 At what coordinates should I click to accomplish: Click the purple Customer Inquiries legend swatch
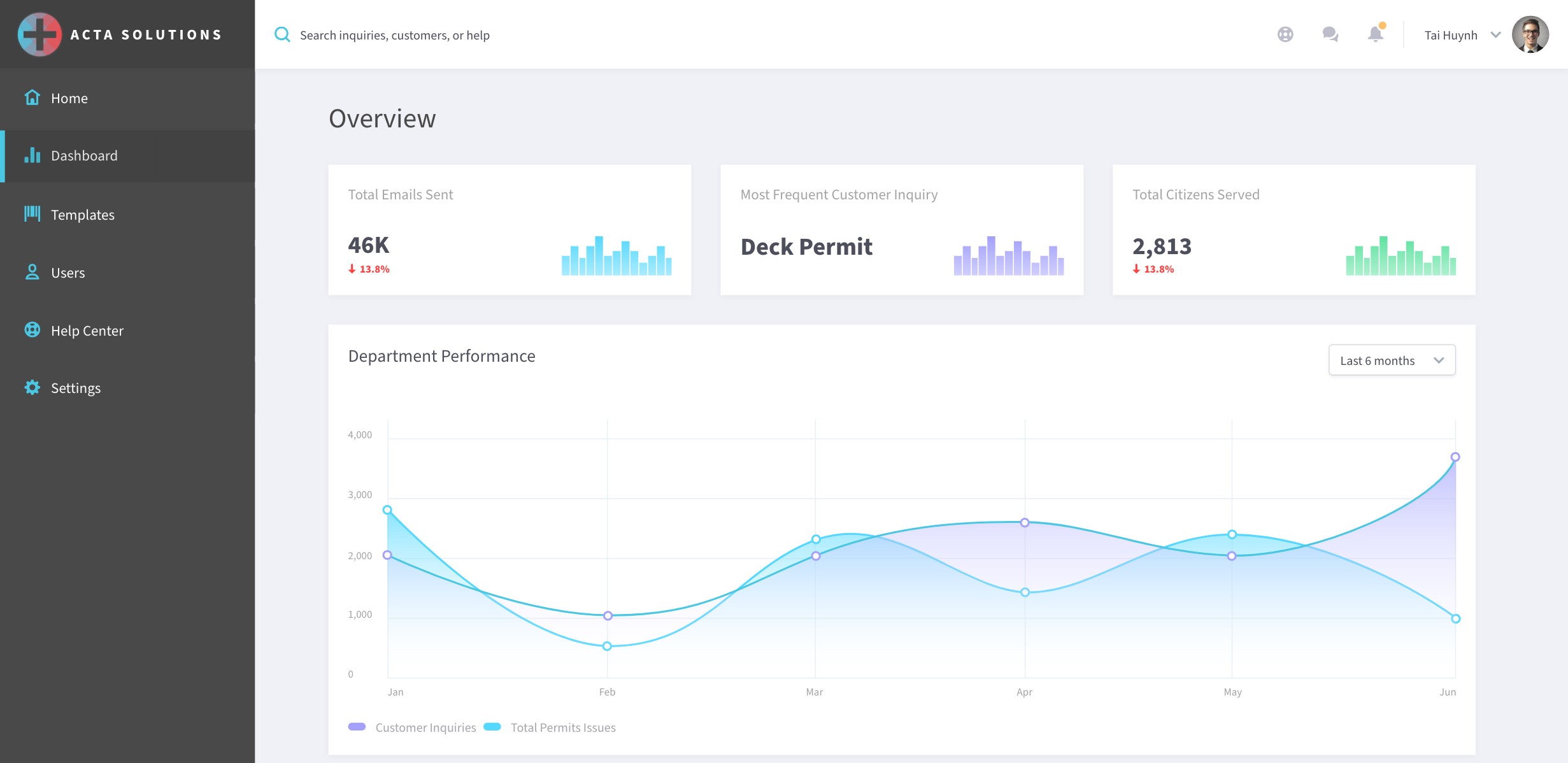click(x=357, y=727)
